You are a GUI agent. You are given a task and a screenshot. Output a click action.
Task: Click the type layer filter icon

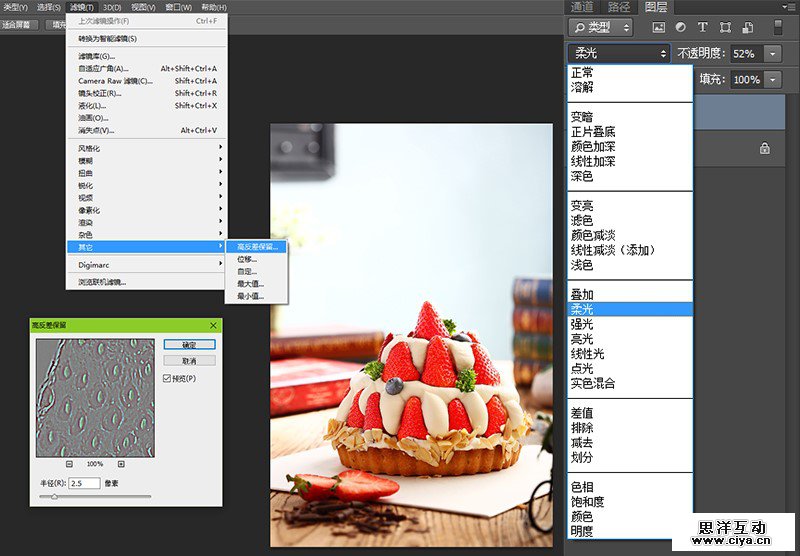[x=702, y=27]
